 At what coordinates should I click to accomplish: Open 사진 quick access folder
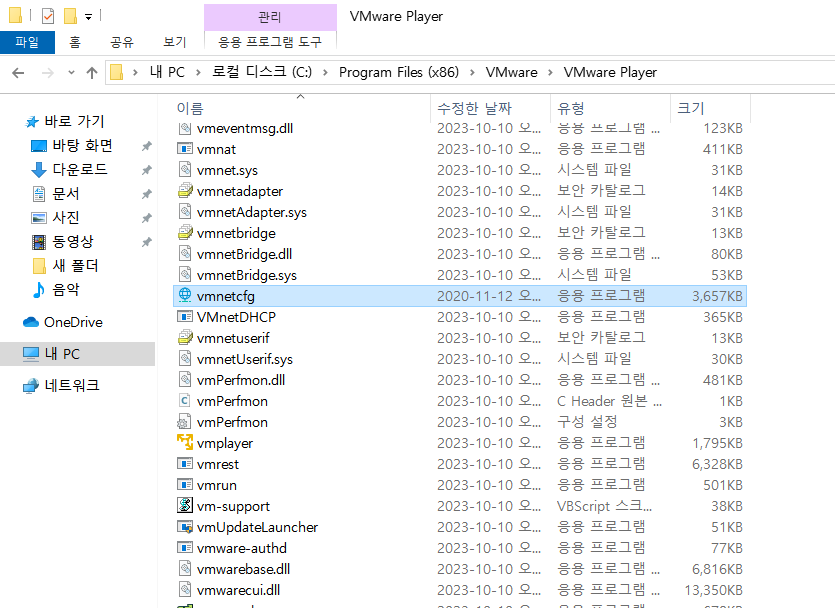coord(55,217)
